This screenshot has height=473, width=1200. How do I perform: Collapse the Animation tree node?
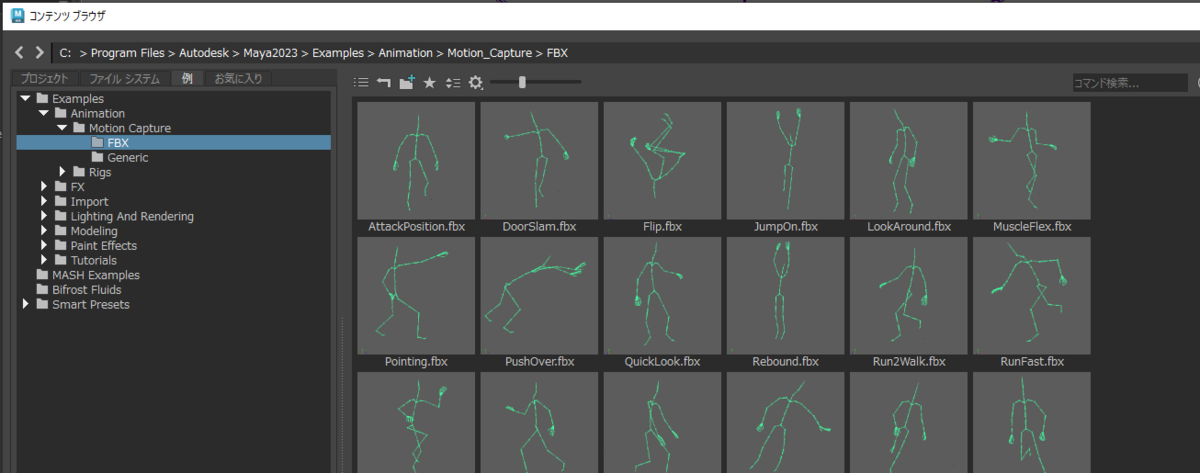coord(43,113)
